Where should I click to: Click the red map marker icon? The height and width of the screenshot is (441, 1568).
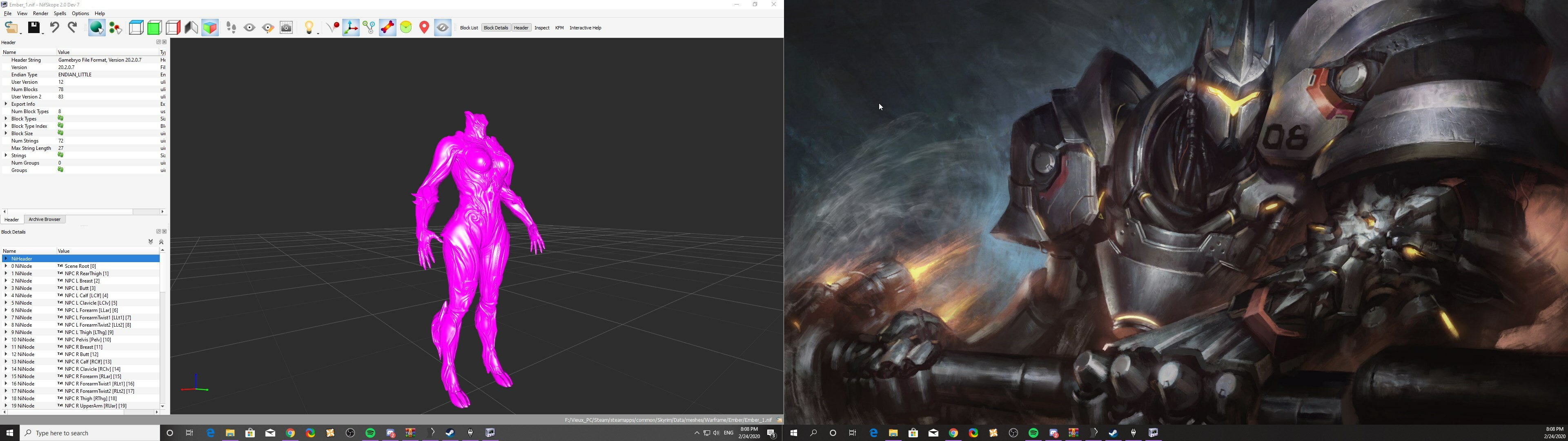point(424,27)
